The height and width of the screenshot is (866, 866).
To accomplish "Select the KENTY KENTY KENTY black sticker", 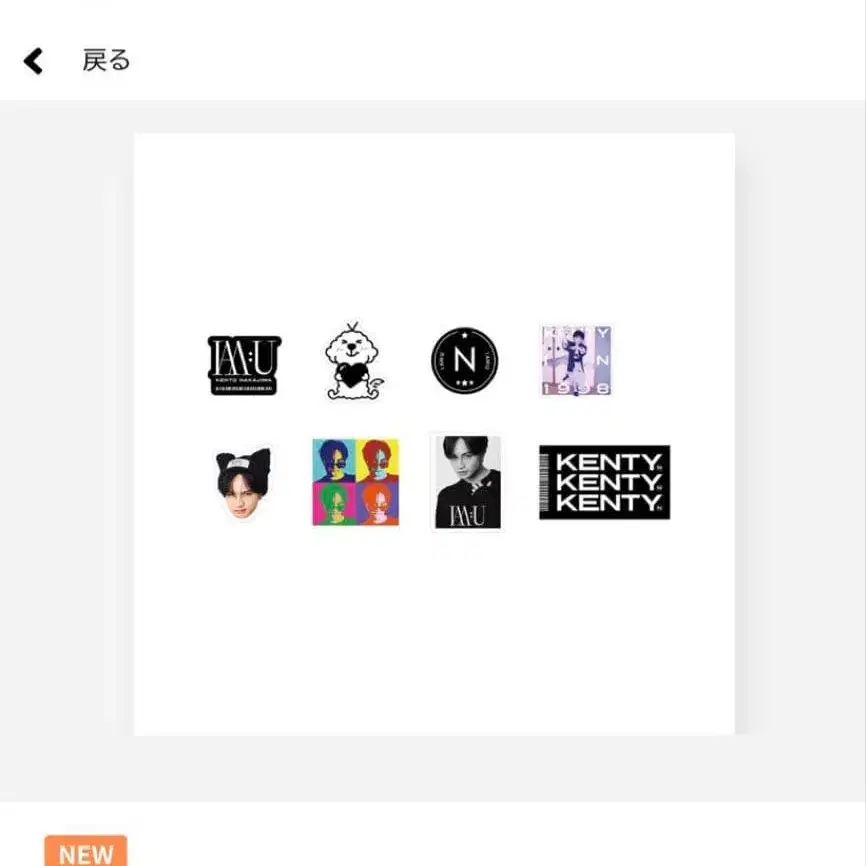I will click(x=605, y=482).
